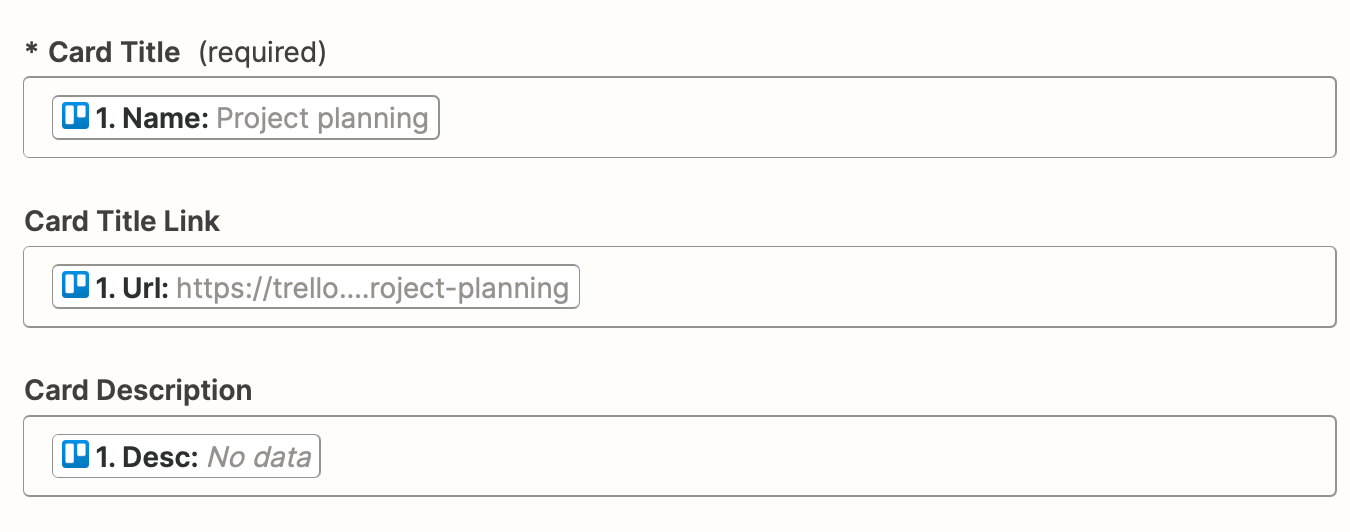Click the "Card Description" field label

coord(138,390)
